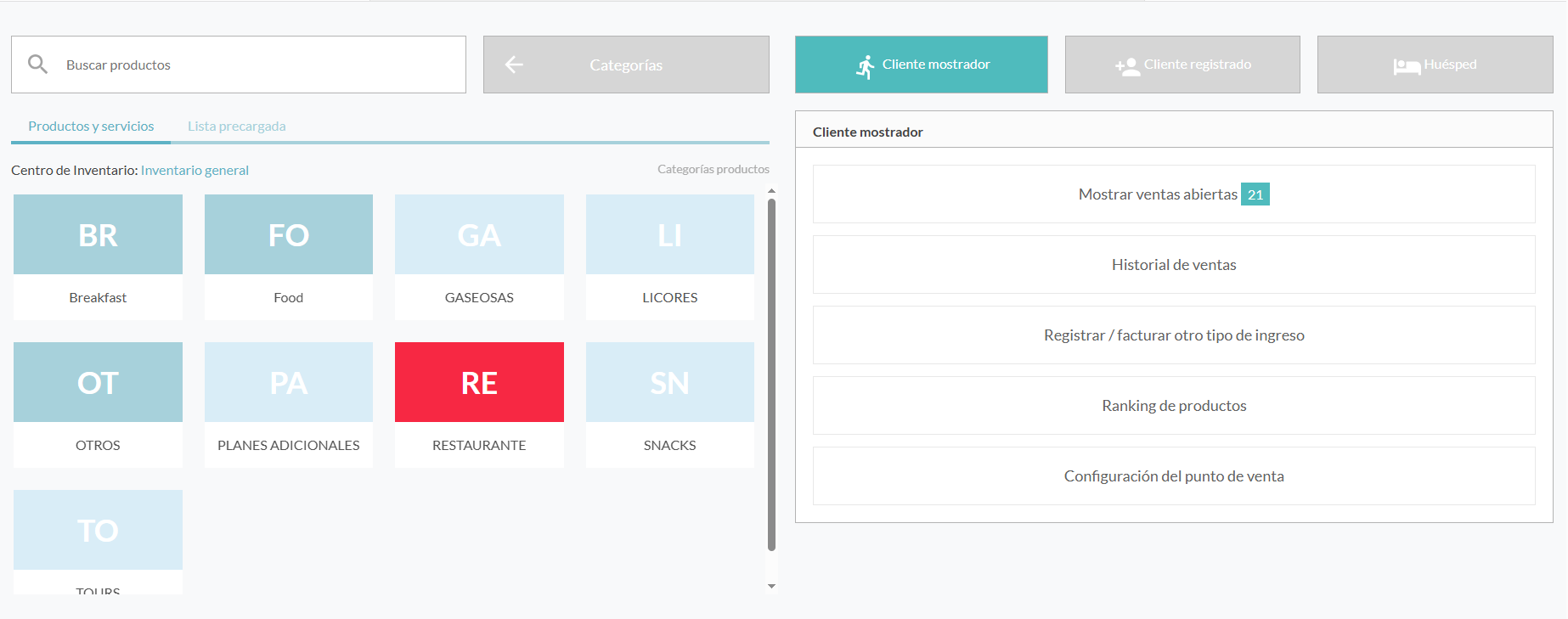Switch to the Lista precargada tab
Viewport: 1568px width, 619px height.
pyautogui.click(x=236, y=127)
